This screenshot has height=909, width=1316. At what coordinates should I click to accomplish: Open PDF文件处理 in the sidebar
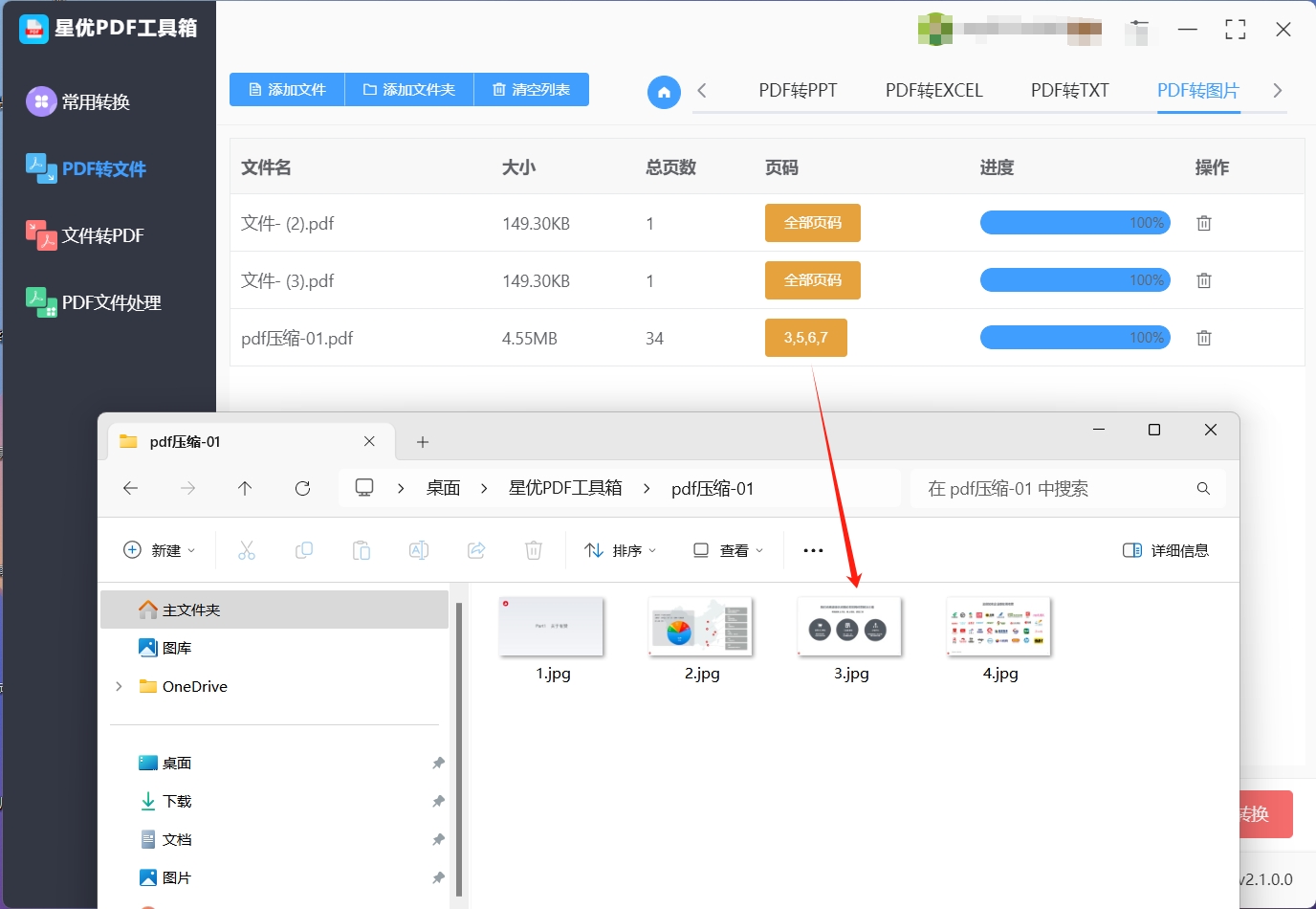(94, 302)
